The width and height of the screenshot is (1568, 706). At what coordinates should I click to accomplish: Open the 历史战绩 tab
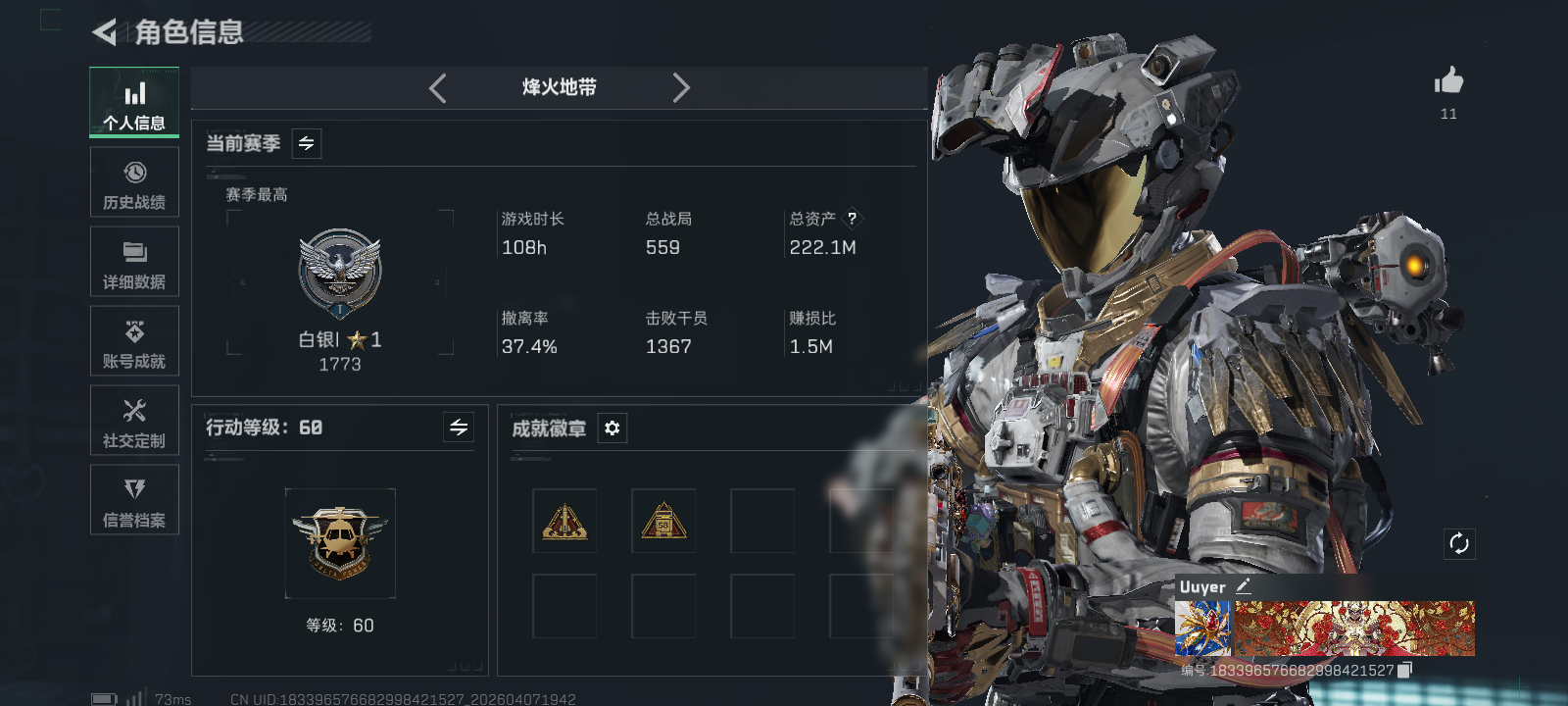click(x=134, y=182)
